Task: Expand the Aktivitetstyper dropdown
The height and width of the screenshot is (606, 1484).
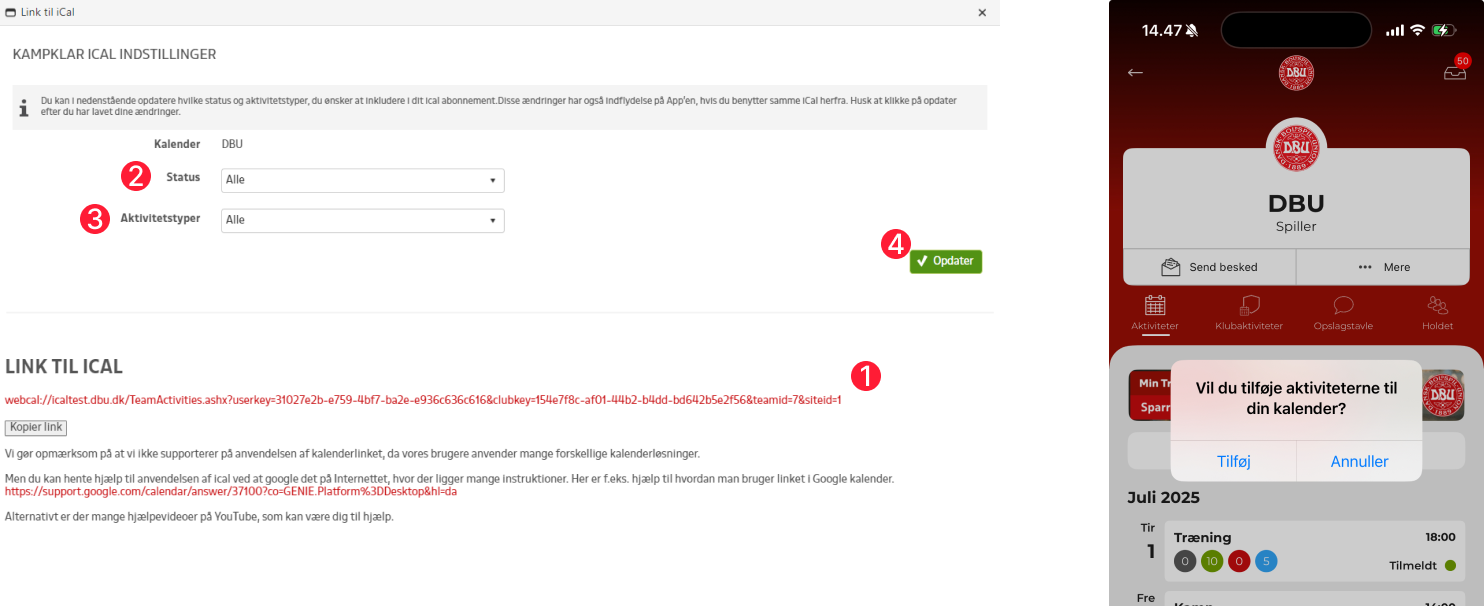Action: coord(362,220)
